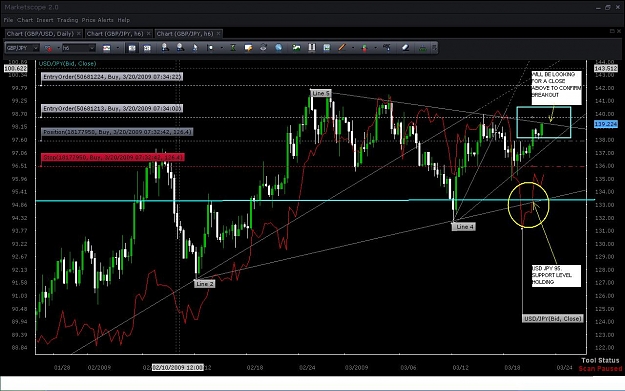The image size is (625, 391).
Task: Select the EntryOrder 50681213 buy label
Action: pos(112,108)
